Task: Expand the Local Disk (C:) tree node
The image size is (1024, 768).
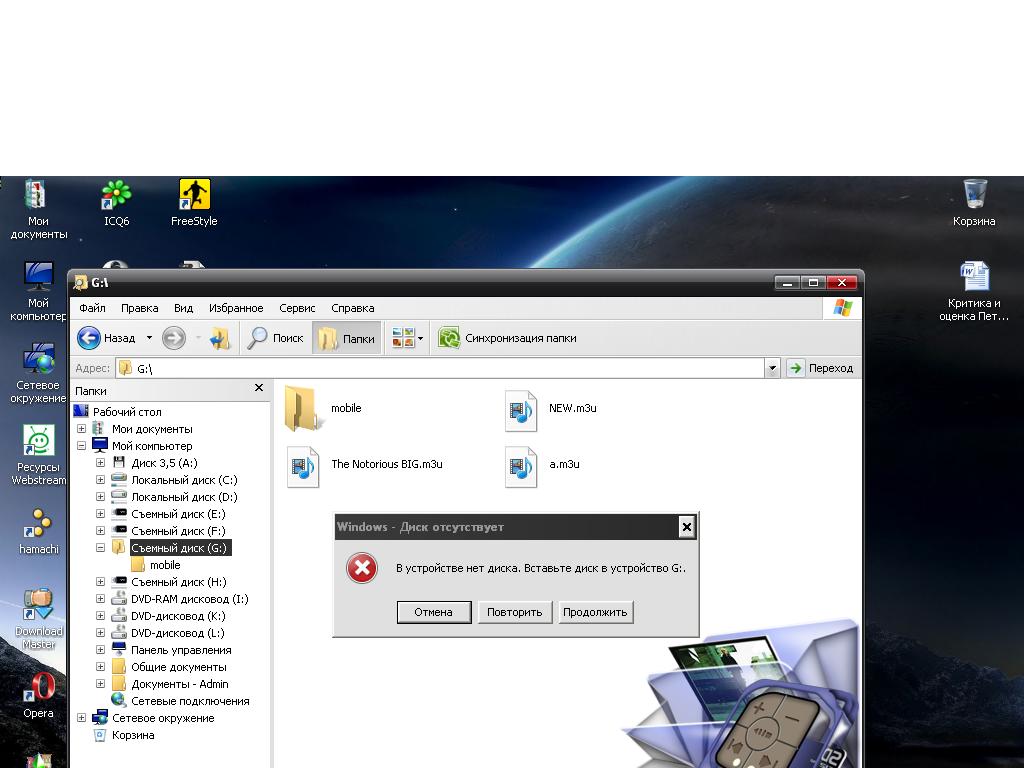Action: 100,480
